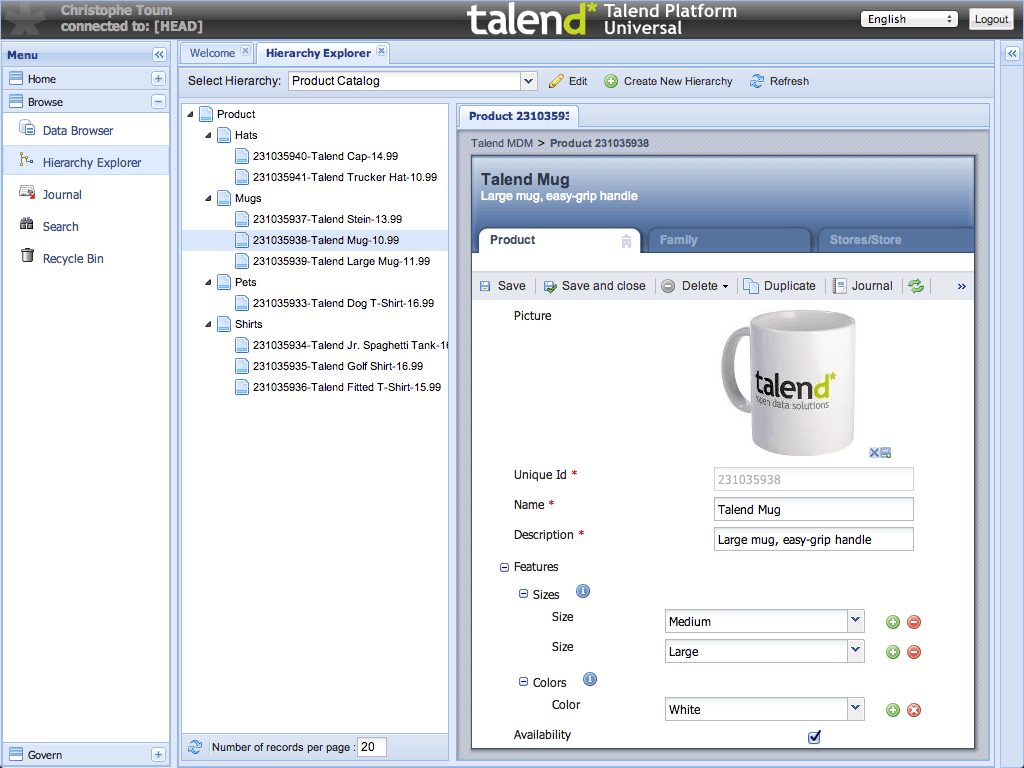This screenshot has height=768, width=1024.
Task: View the info icon next to Sizes
Action: tap(582, 591)
